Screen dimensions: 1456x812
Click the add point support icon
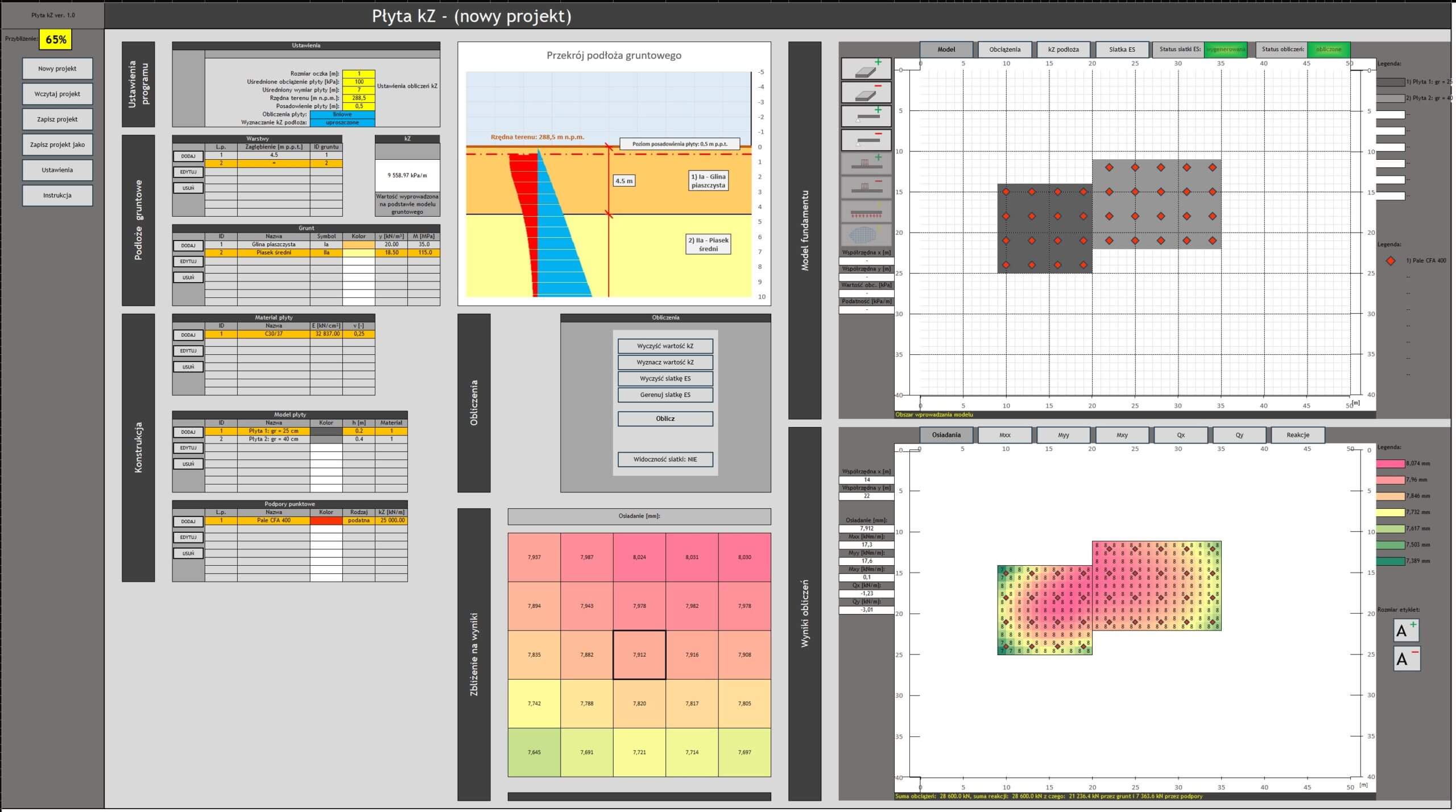click(866, 116)
